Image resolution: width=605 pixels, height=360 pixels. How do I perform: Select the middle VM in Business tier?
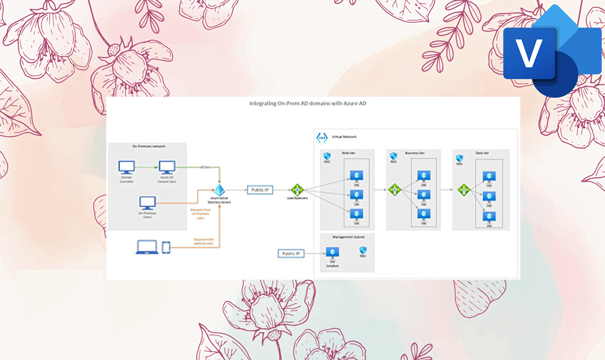point(424,195)
